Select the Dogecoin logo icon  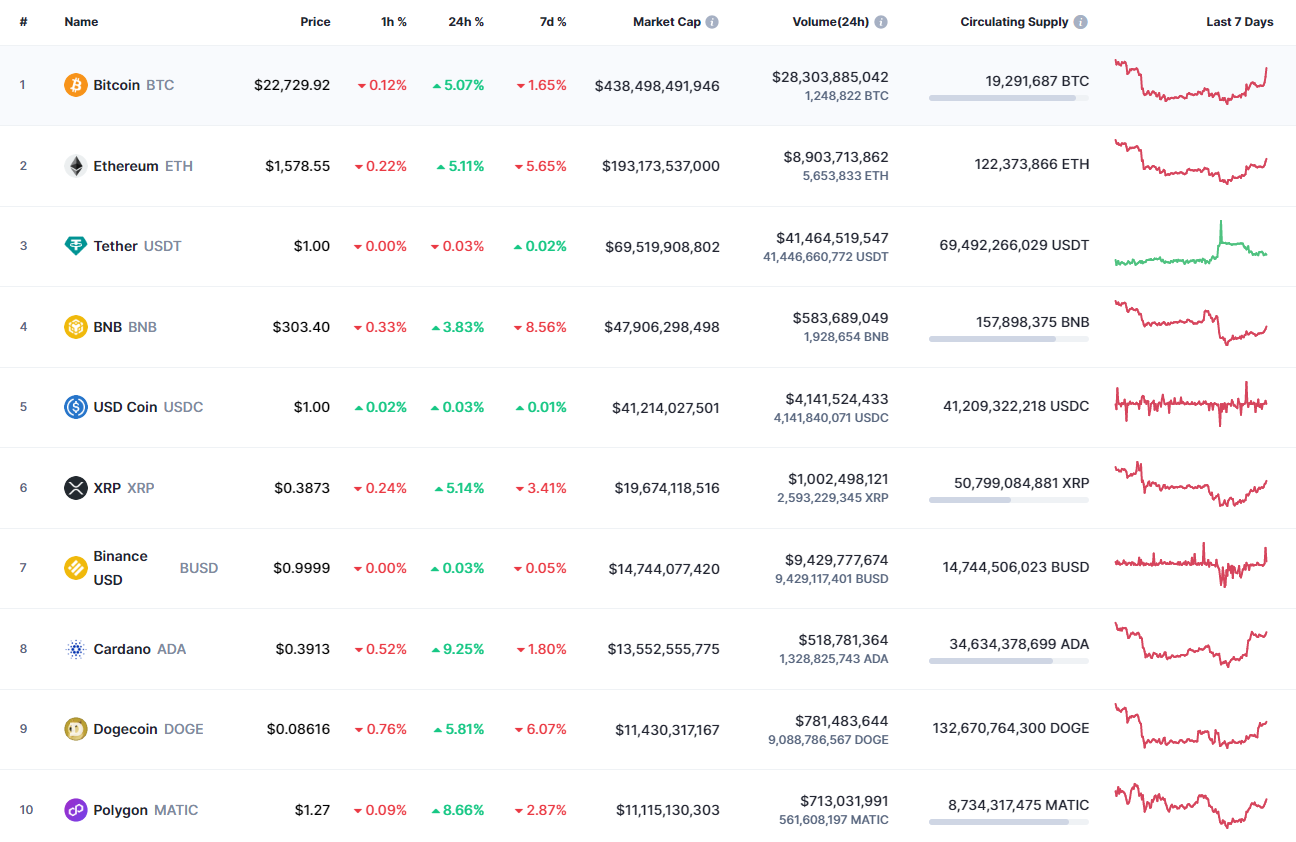[74, 729]
